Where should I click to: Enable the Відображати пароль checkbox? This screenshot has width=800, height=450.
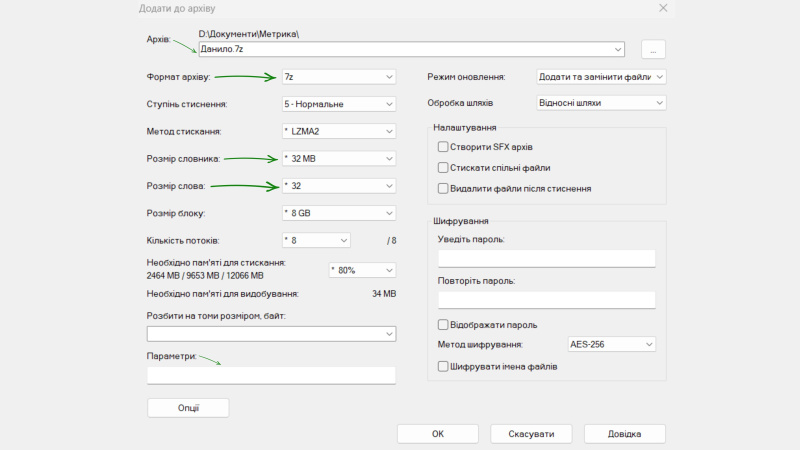click(443, 325)
